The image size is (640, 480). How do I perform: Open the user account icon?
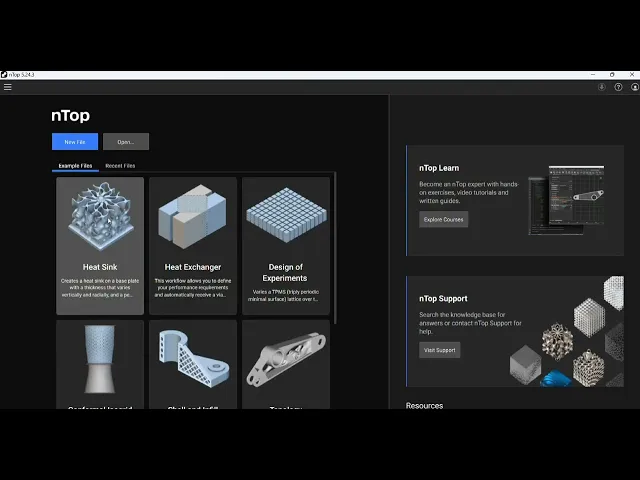[x=635, y=87]
